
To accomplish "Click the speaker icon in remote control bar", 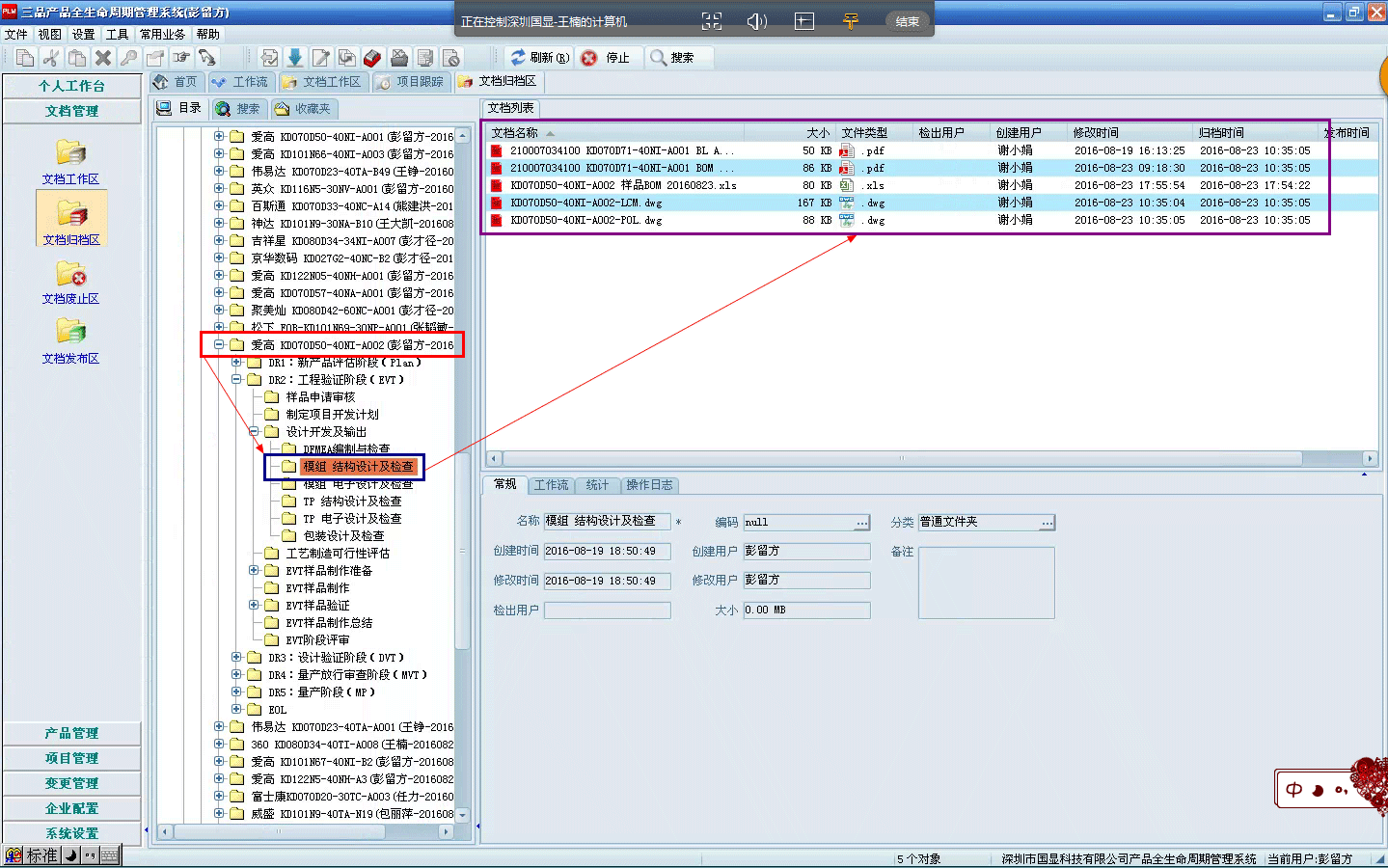I will click(757, 21).
